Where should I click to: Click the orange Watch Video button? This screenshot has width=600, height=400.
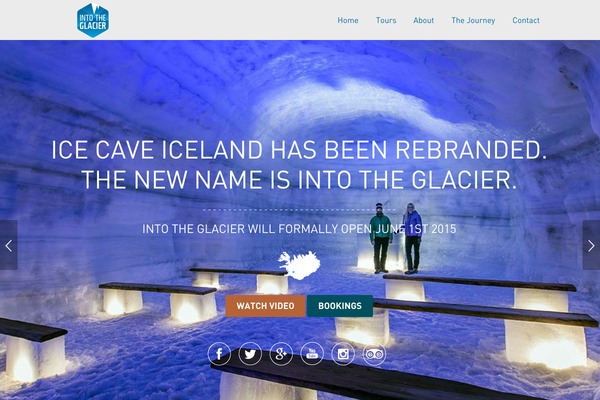pyautogui.click(x=266, y=306)
